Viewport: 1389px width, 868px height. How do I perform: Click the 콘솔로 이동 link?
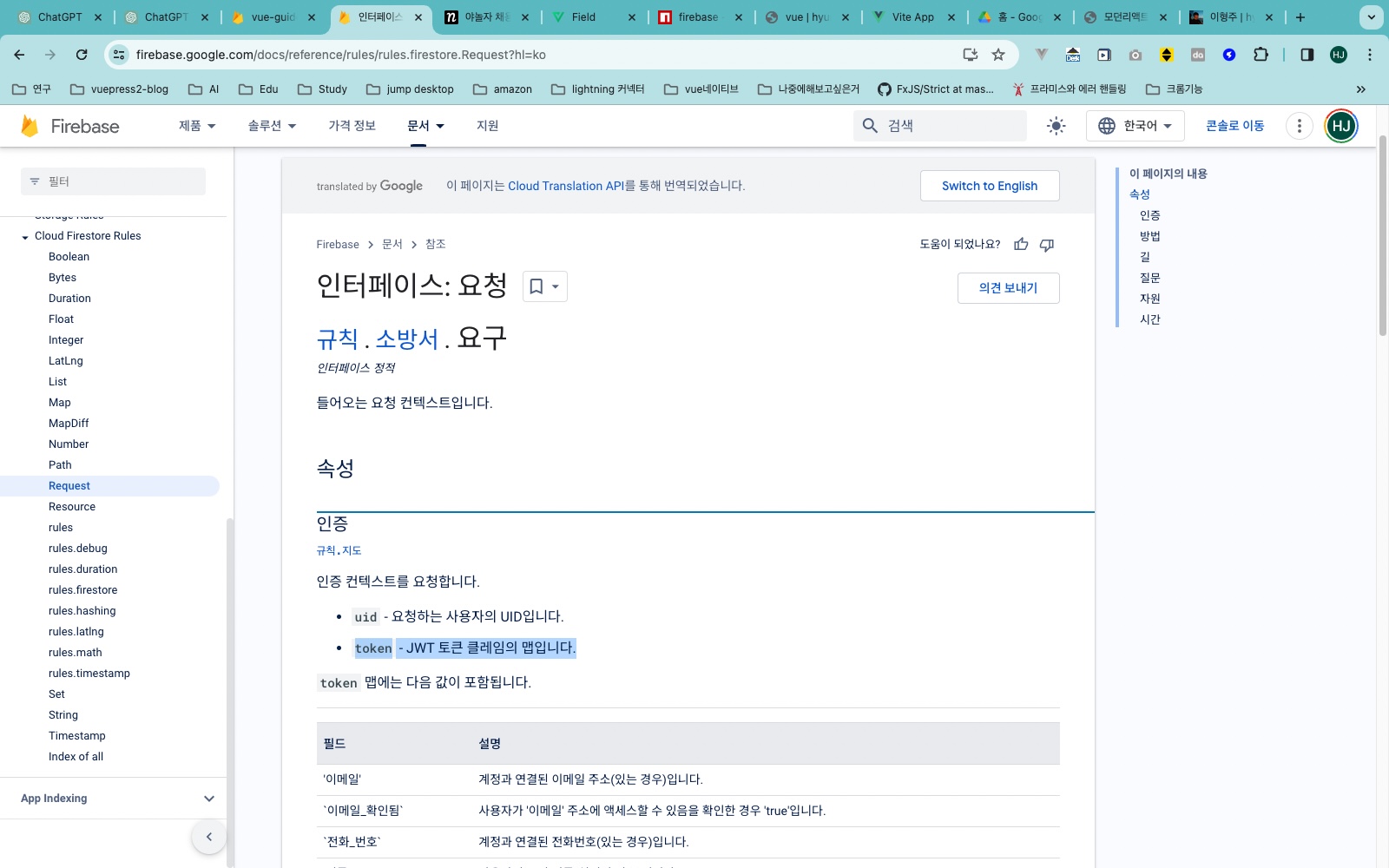(1234, 126)
